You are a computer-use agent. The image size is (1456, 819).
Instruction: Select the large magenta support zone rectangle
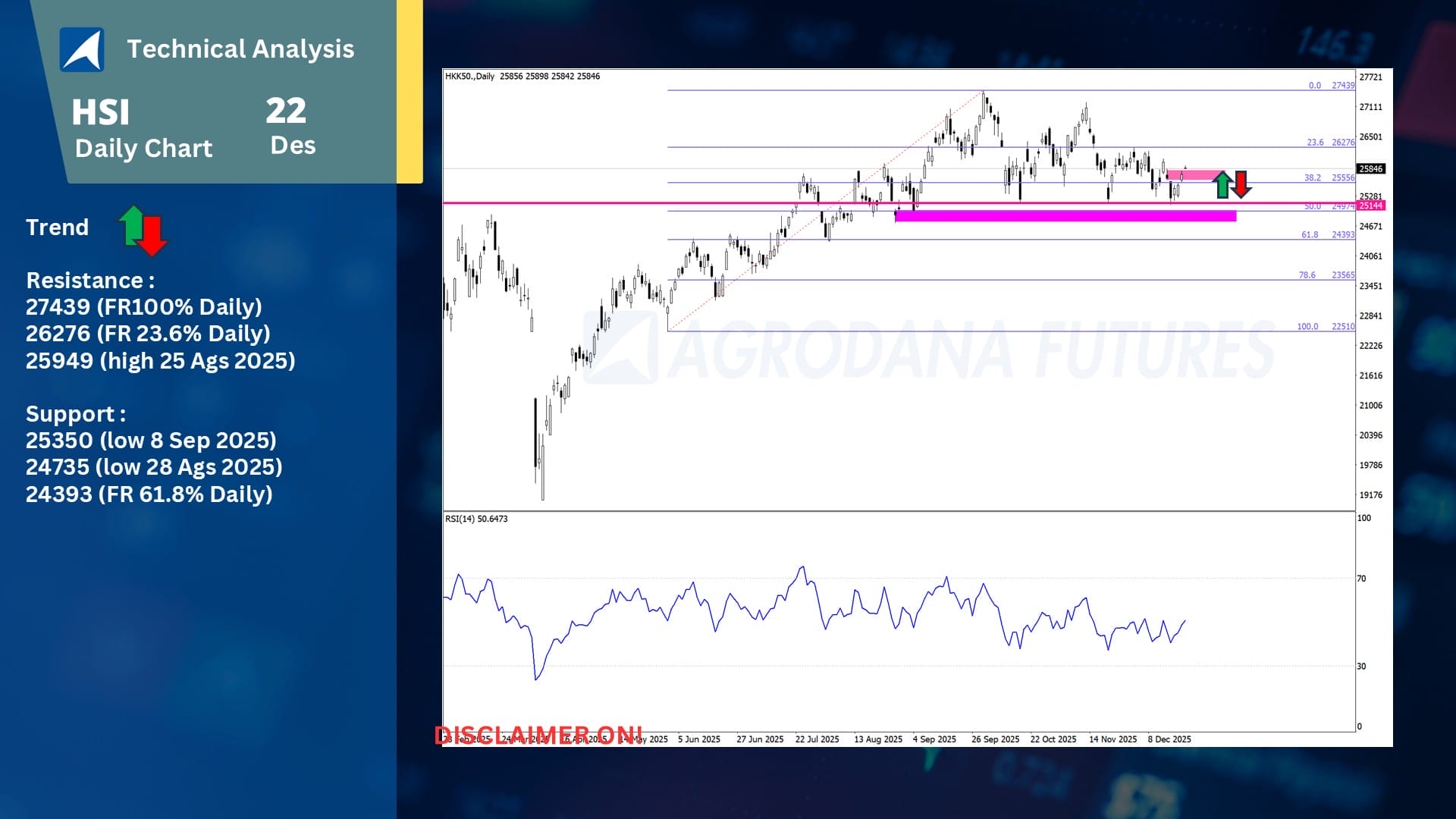point(1065,216)
